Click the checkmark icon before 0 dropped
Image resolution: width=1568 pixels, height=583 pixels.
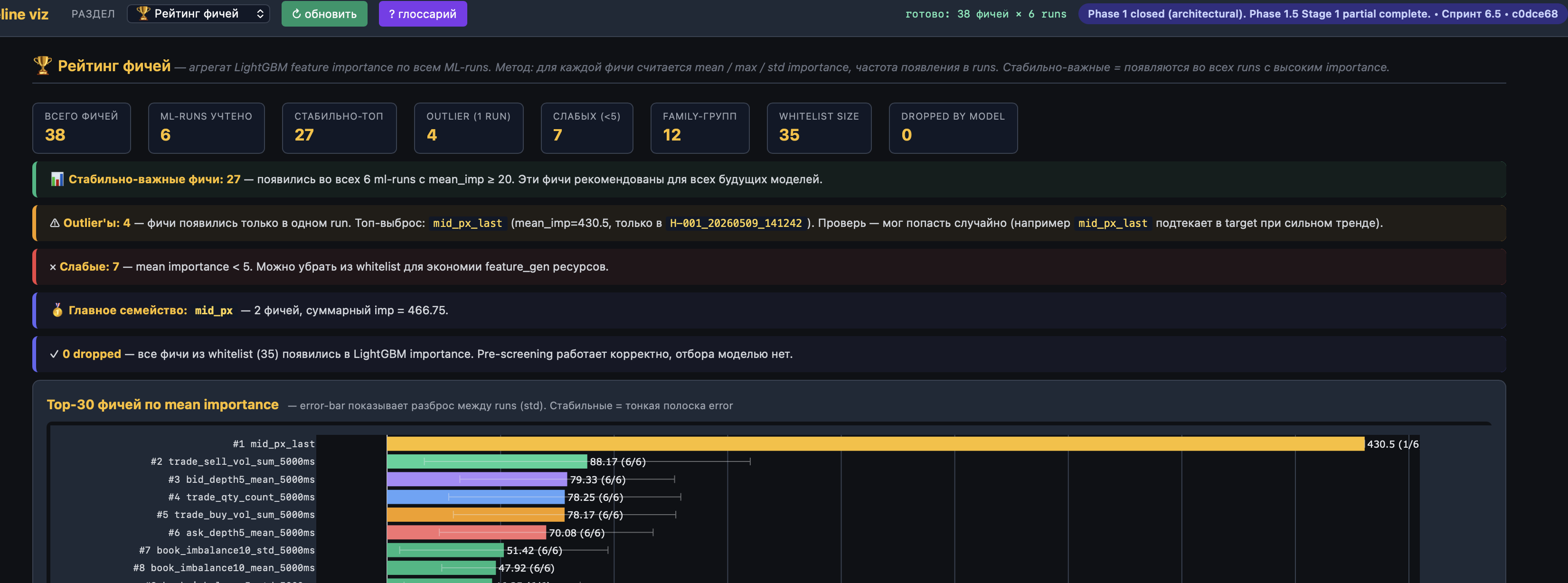[x=54, y=354]
